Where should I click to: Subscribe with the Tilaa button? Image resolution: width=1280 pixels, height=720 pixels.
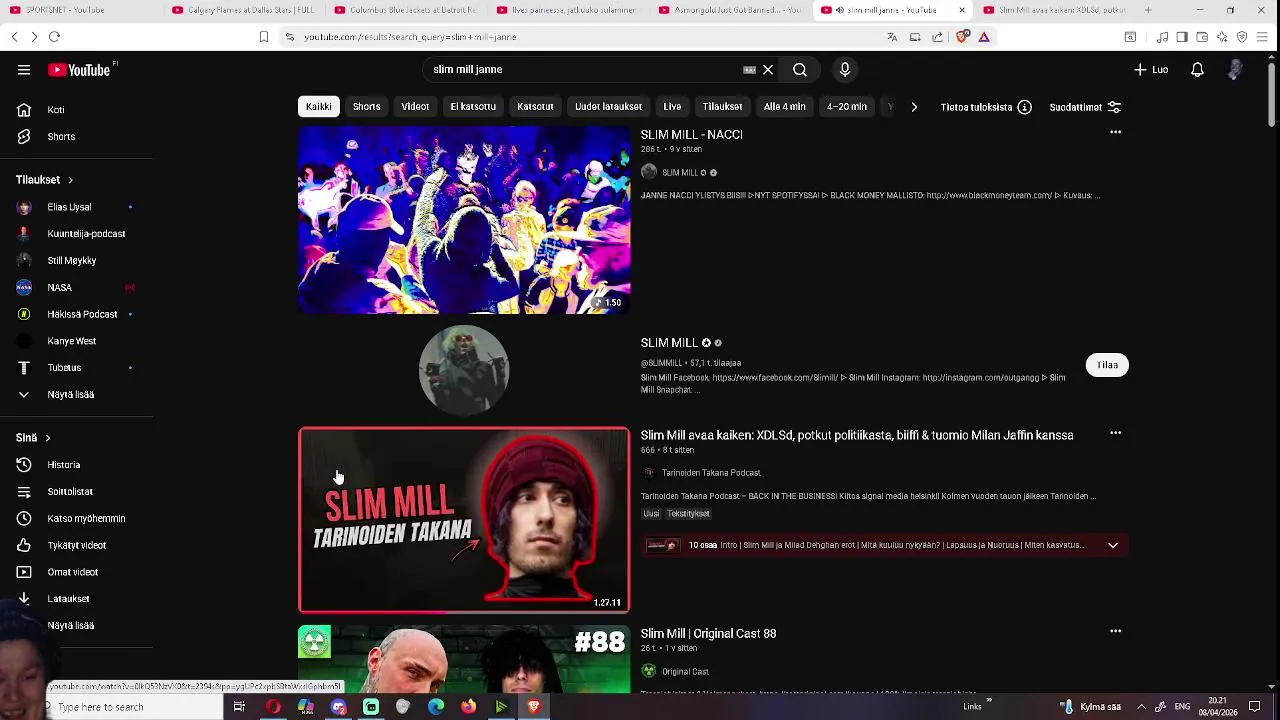[x=1107, y=365]
